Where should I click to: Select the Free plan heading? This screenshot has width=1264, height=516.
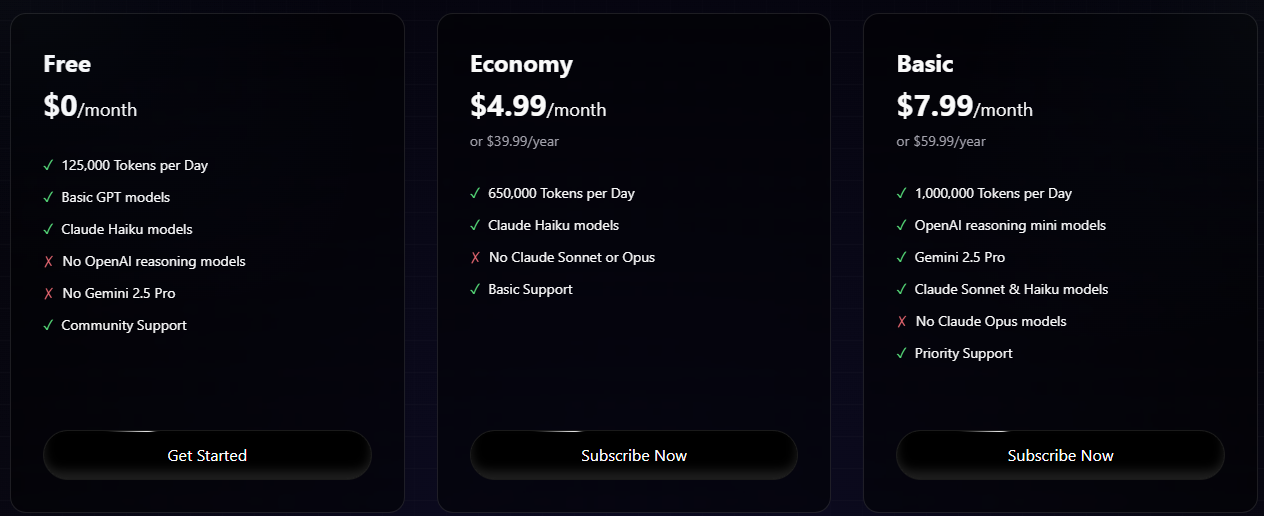tap(67, 64)
